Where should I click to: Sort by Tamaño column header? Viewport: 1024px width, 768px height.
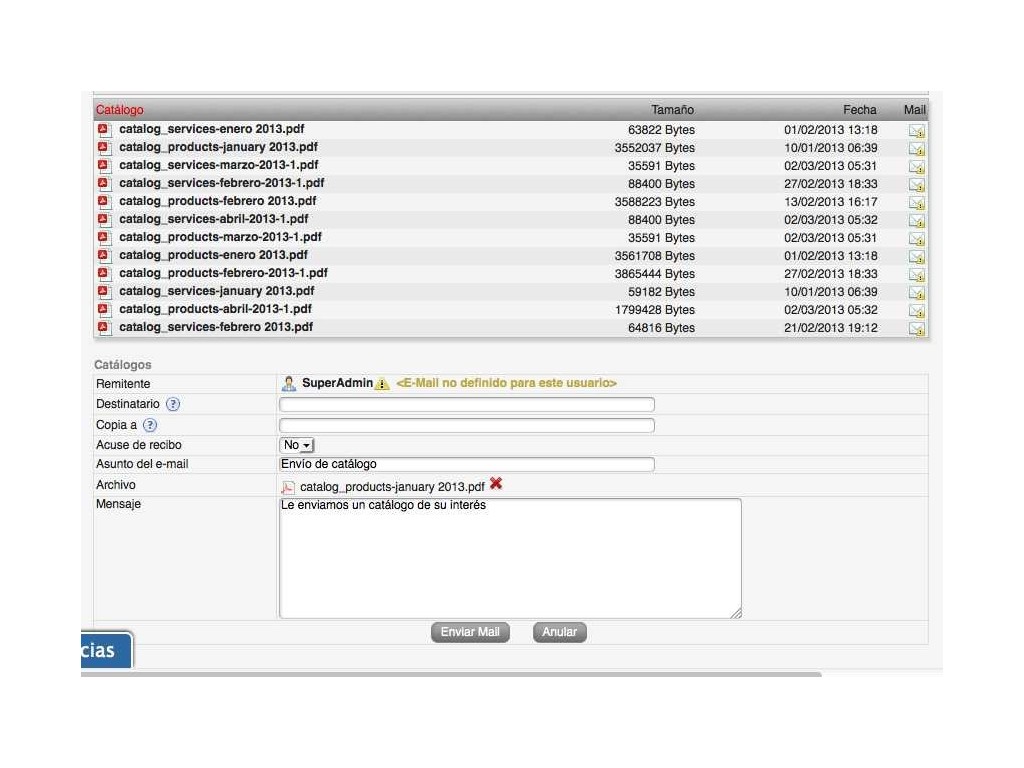coord(672,110)
